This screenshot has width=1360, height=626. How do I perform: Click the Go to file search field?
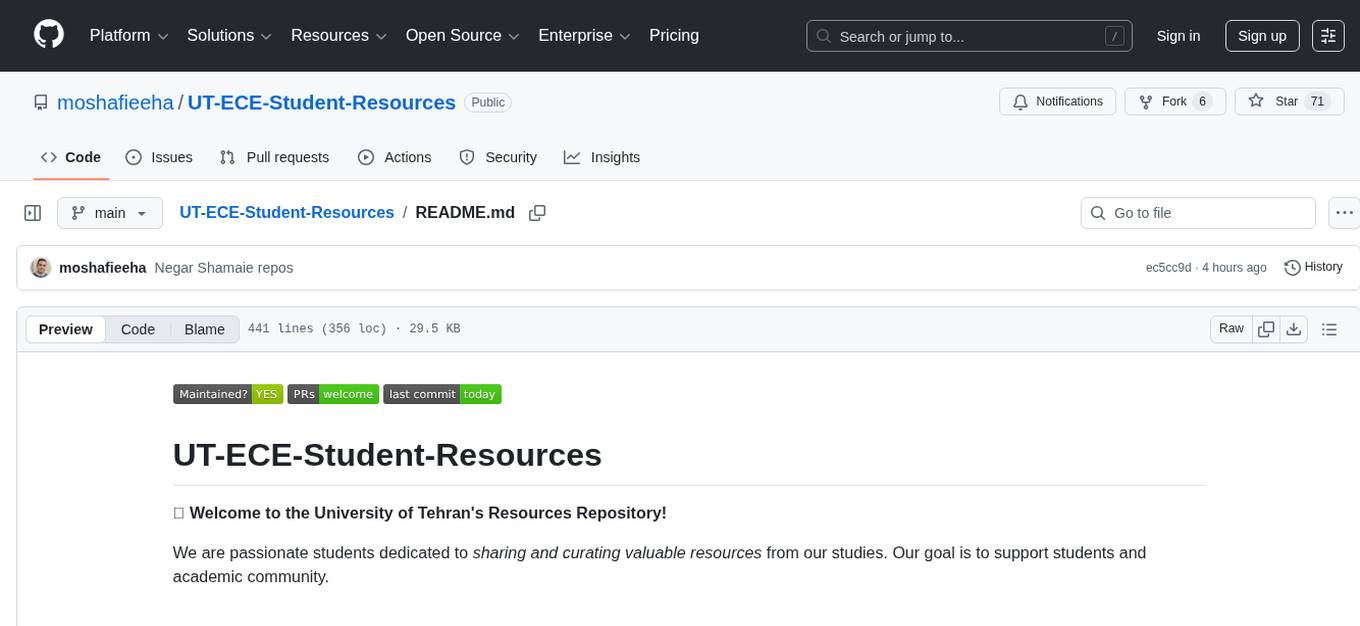pyautogui.click(x=1197, y=212)
